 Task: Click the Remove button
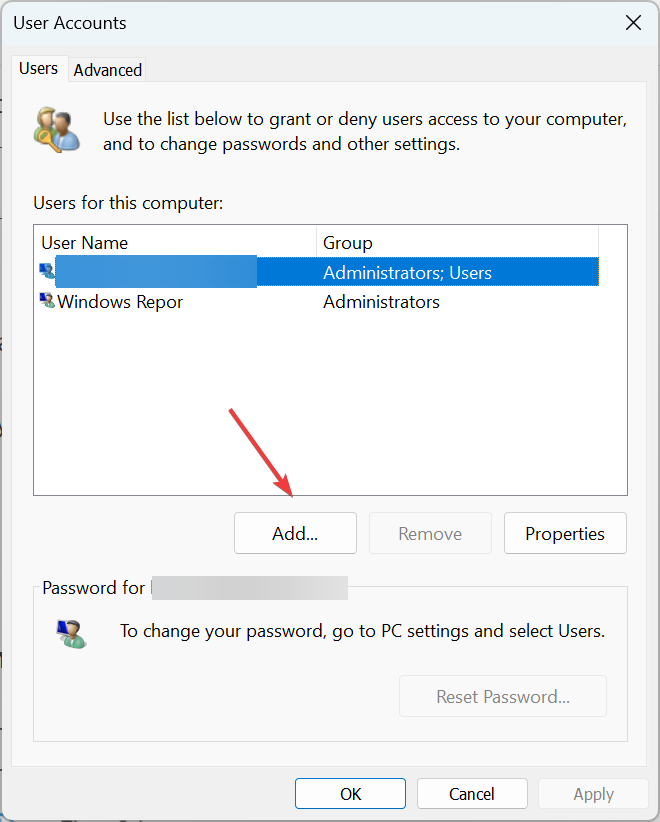tap(430, 533)
